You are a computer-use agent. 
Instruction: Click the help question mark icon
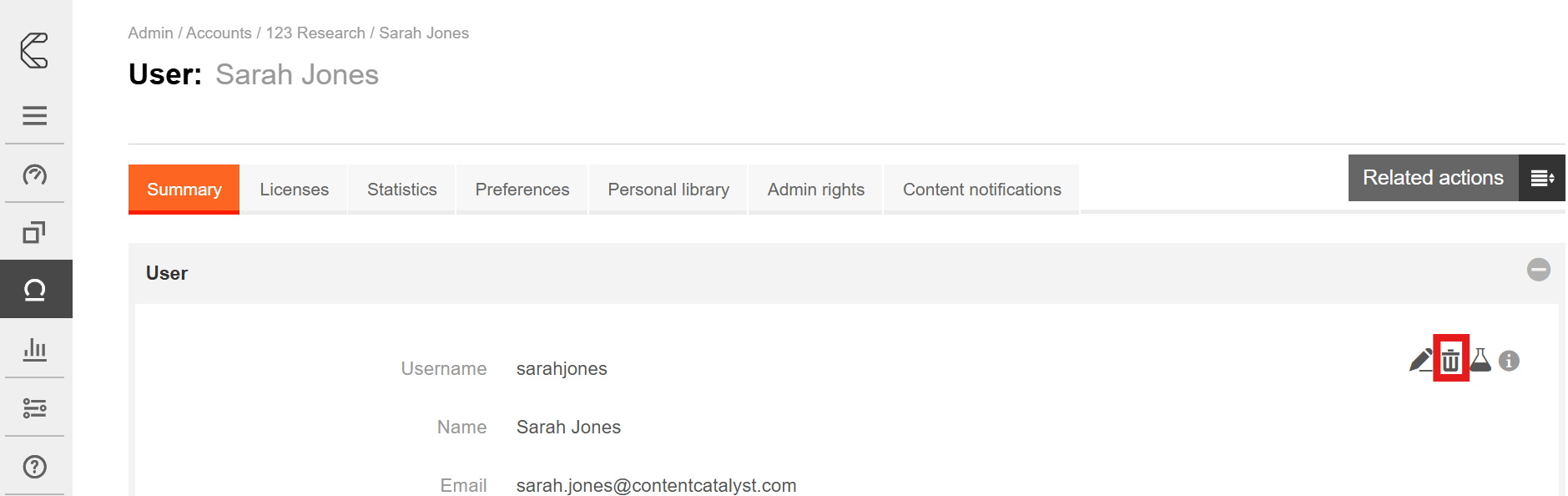34,467
